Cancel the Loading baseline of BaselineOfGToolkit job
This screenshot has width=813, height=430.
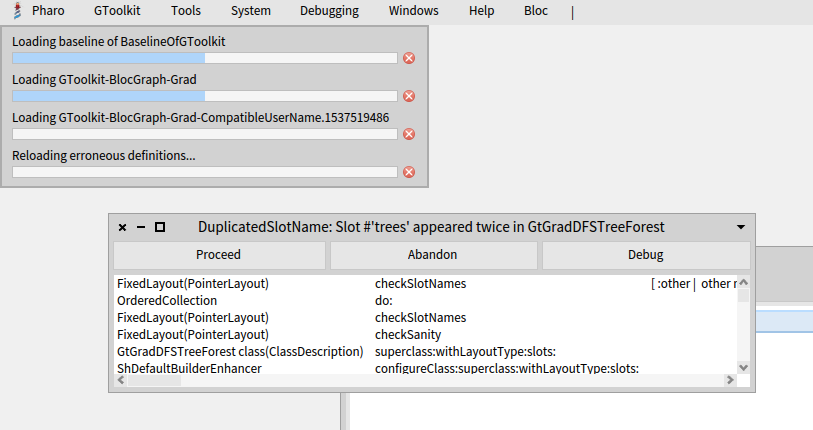pyautogui.click(x=409, y=58)
